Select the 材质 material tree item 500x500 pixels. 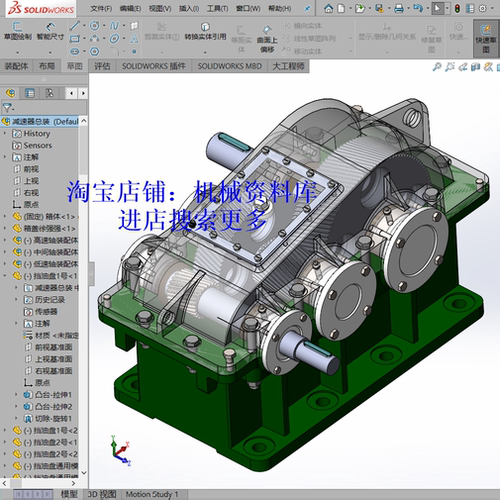51,335
